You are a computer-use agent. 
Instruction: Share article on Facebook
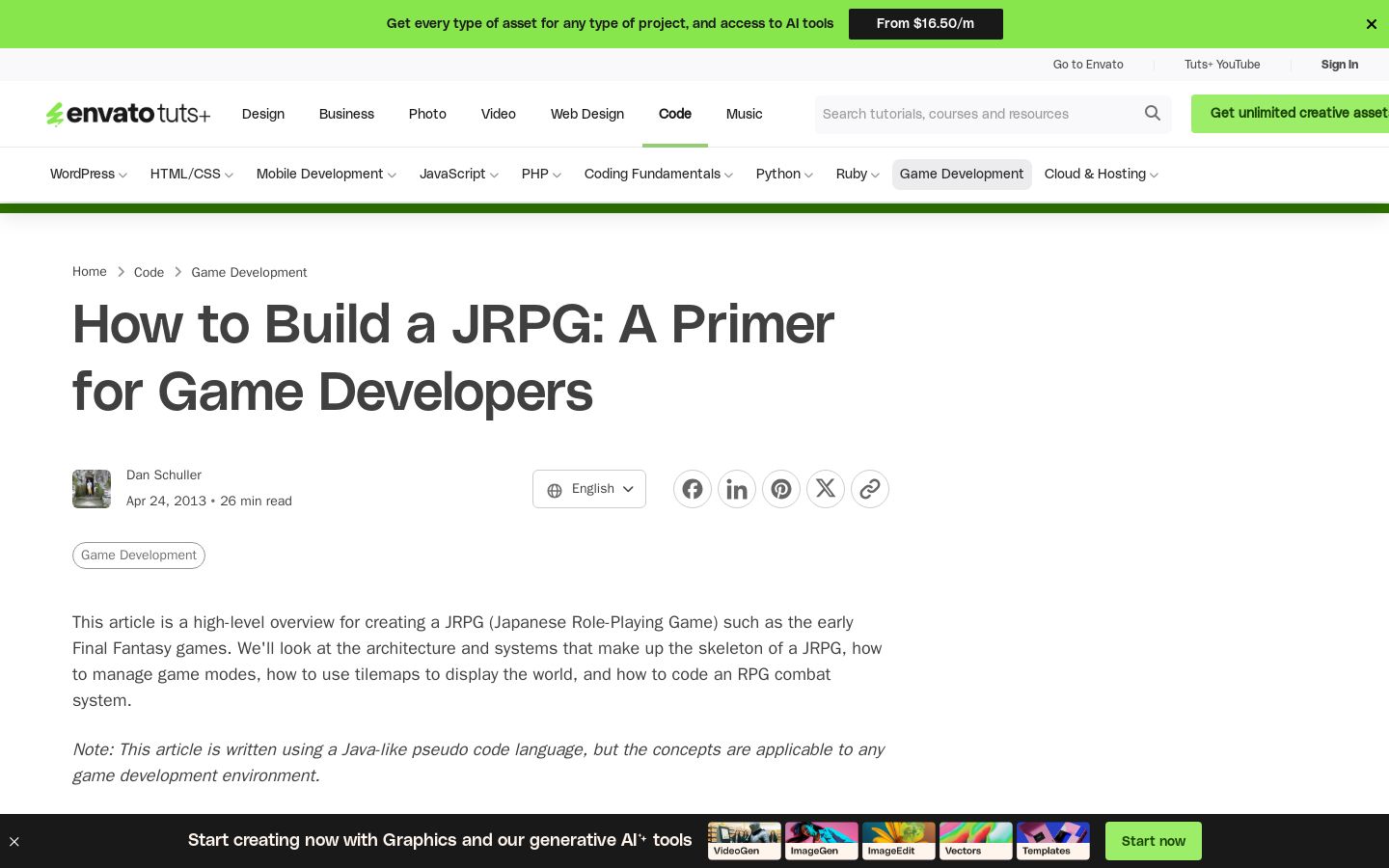[x=693, y=489]
